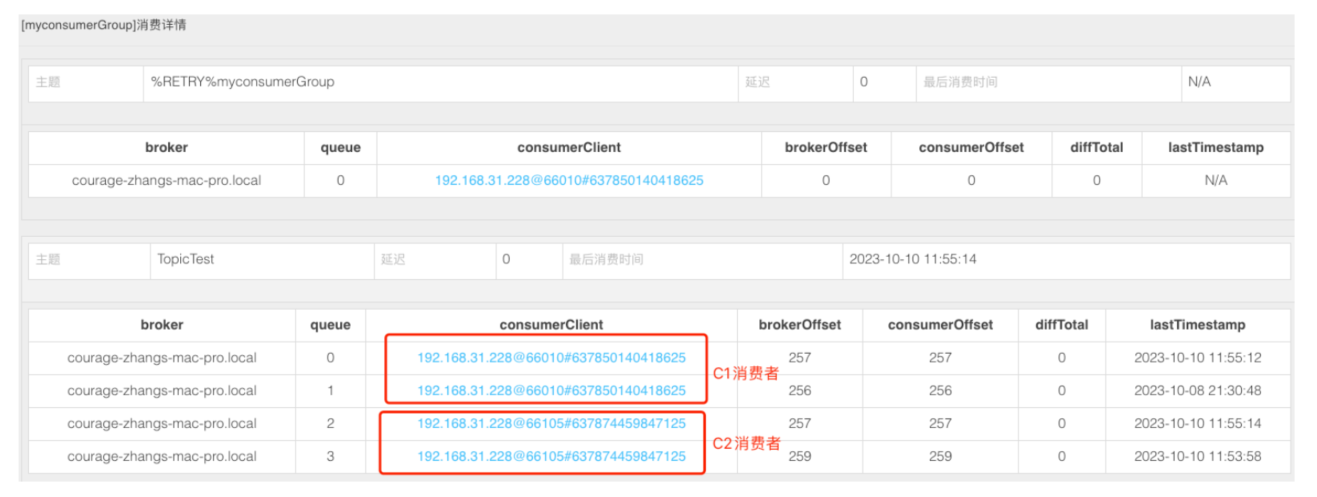Click the C2消费者 annotation label
This screenshot has height=497, width=1317.
(745, 444)
